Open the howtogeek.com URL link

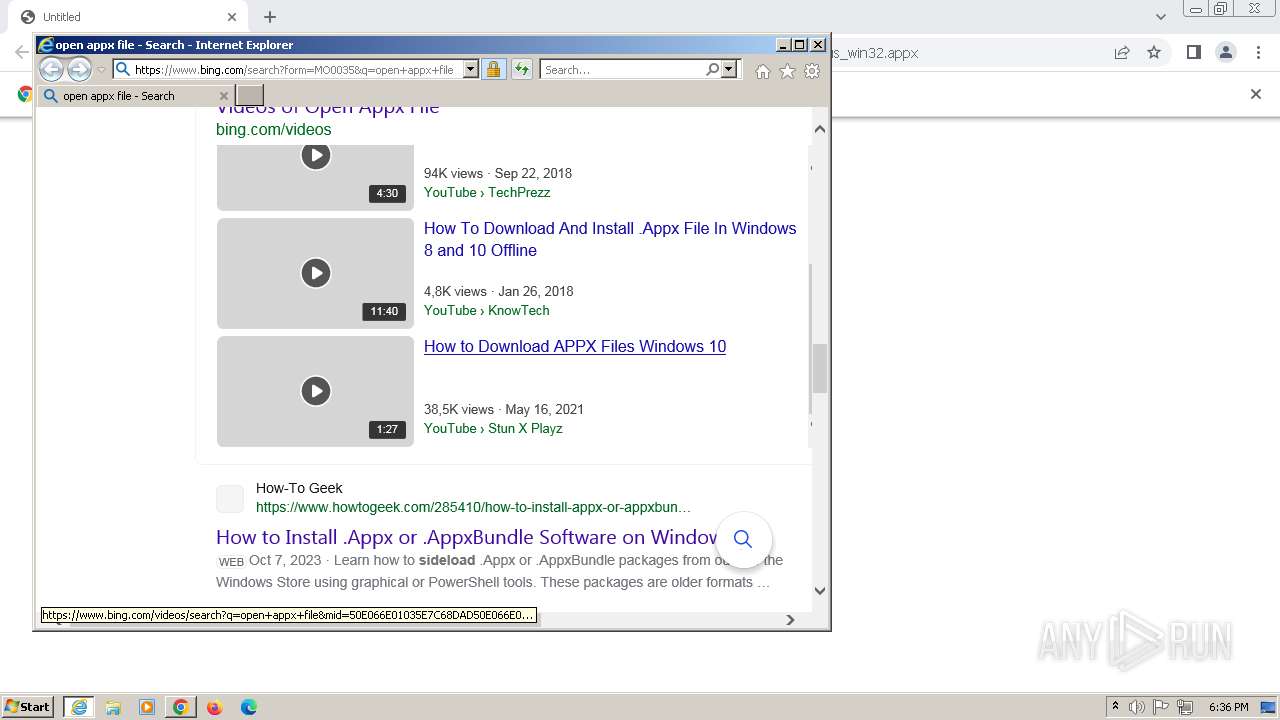pyautogui.click(x=473, y=507)
